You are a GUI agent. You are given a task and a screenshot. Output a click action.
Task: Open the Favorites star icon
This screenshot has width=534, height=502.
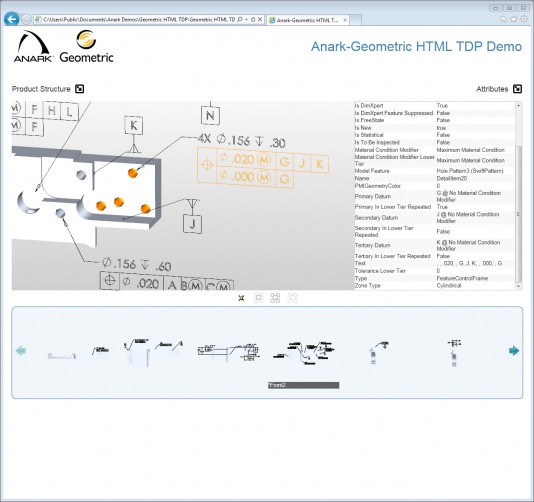[x=514, y=19]
